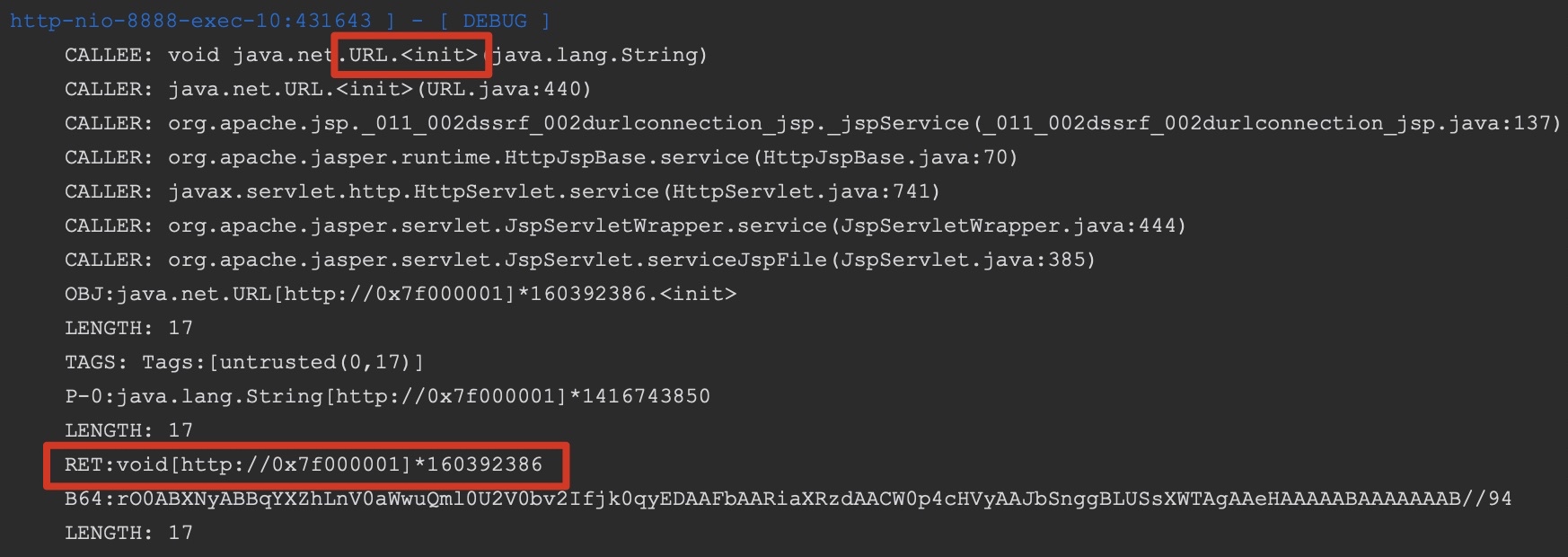Select the CALLEE void java.net.URL line
Screen dimensions: 1568x557
(386, 55)
